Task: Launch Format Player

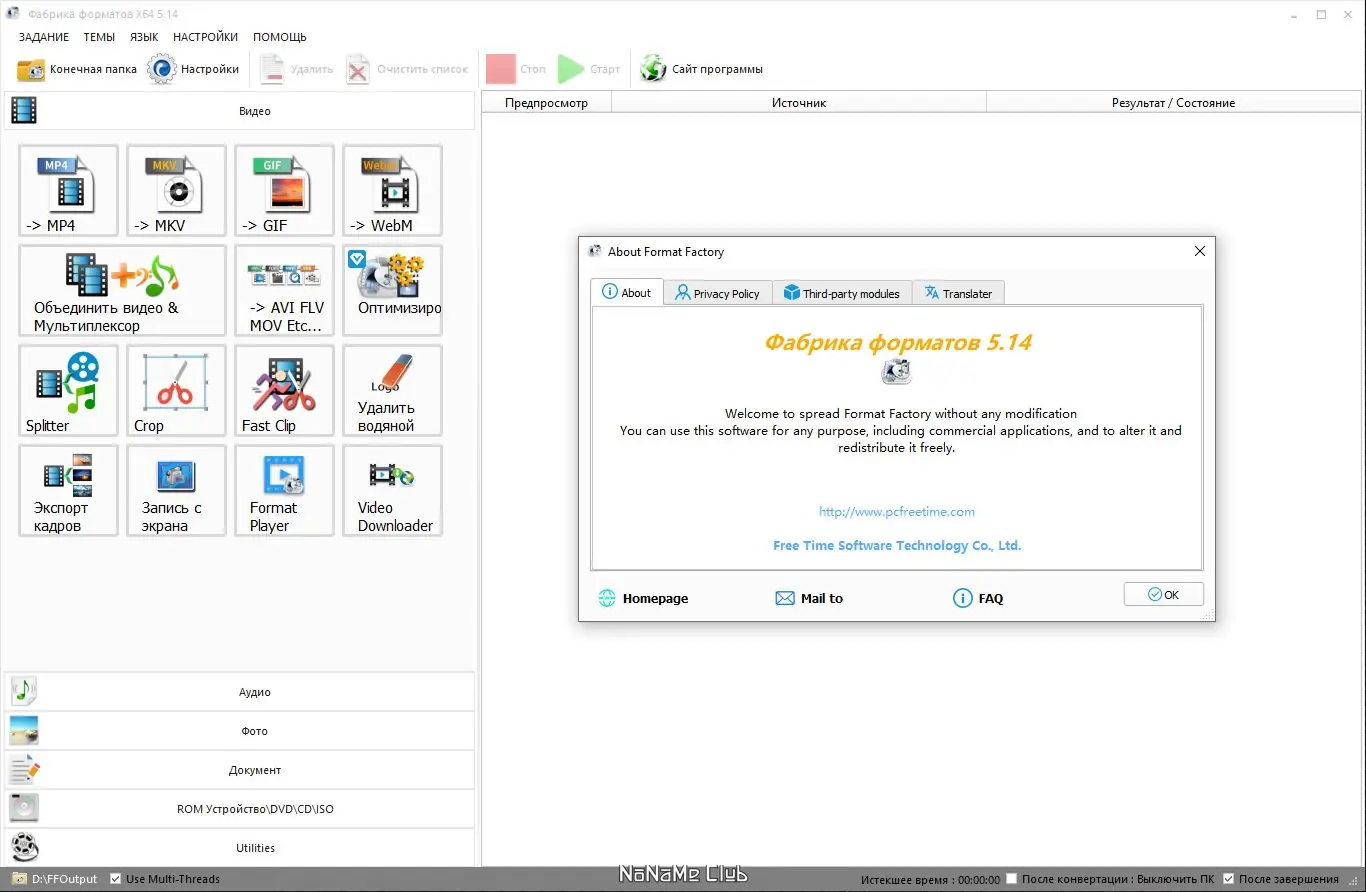Action: (284, 491)
